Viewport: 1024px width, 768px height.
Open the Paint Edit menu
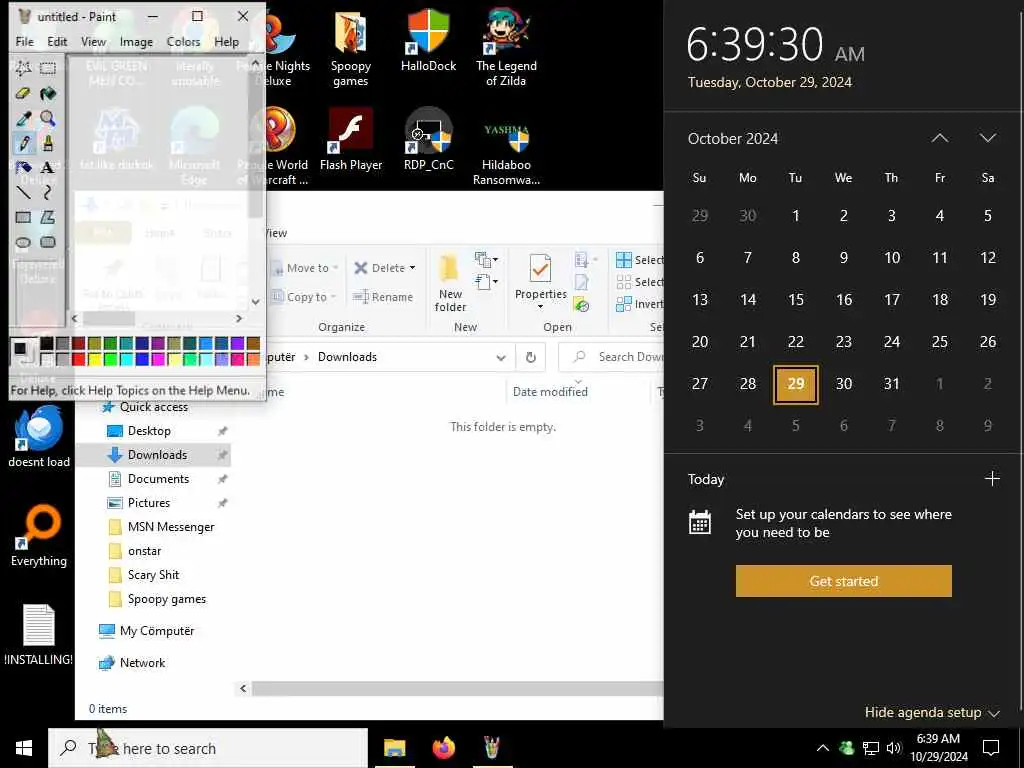57,42
